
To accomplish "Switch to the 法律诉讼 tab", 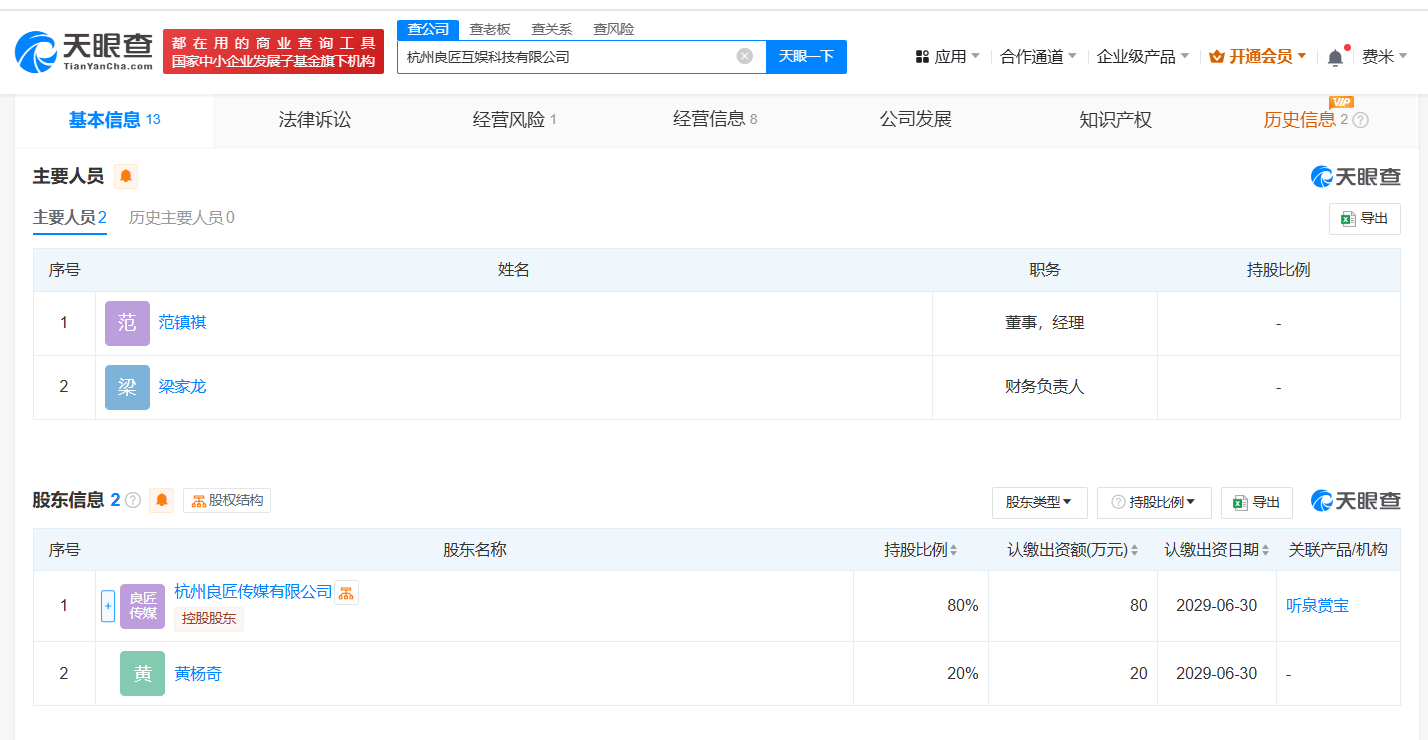I will click(315, 120).
